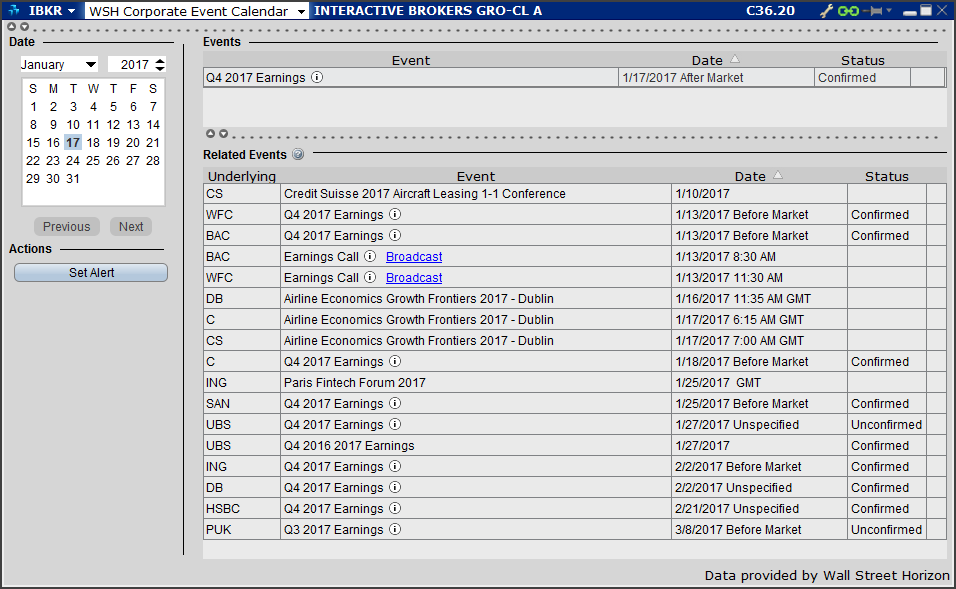Click Unconfirmed status of UBS earnings

pos(886,424)
